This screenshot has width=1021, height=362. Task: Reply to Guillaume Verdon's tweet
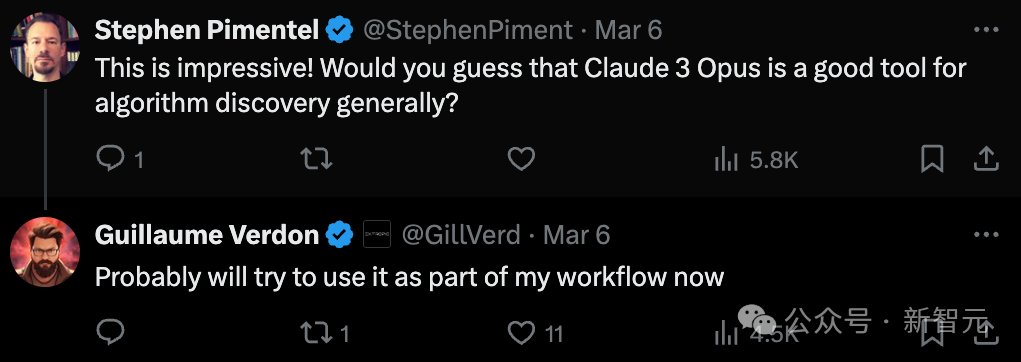(110, 333)
